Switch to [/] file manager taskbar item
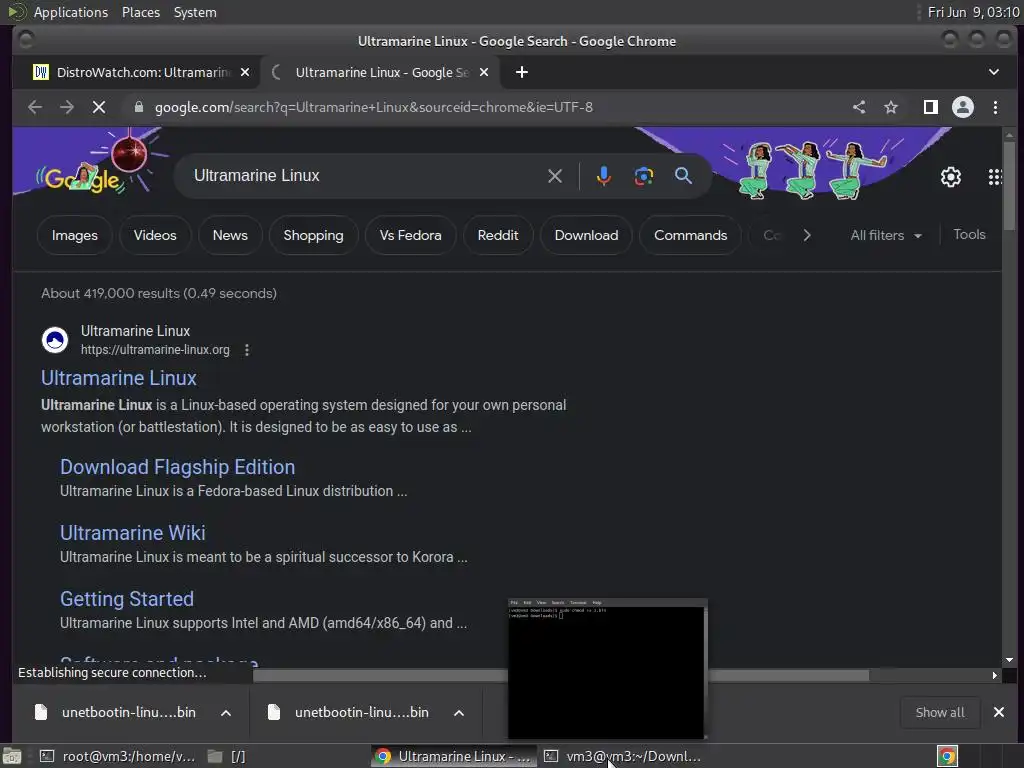Screen dimensions: 1024x768 click(x=227, y=756)
